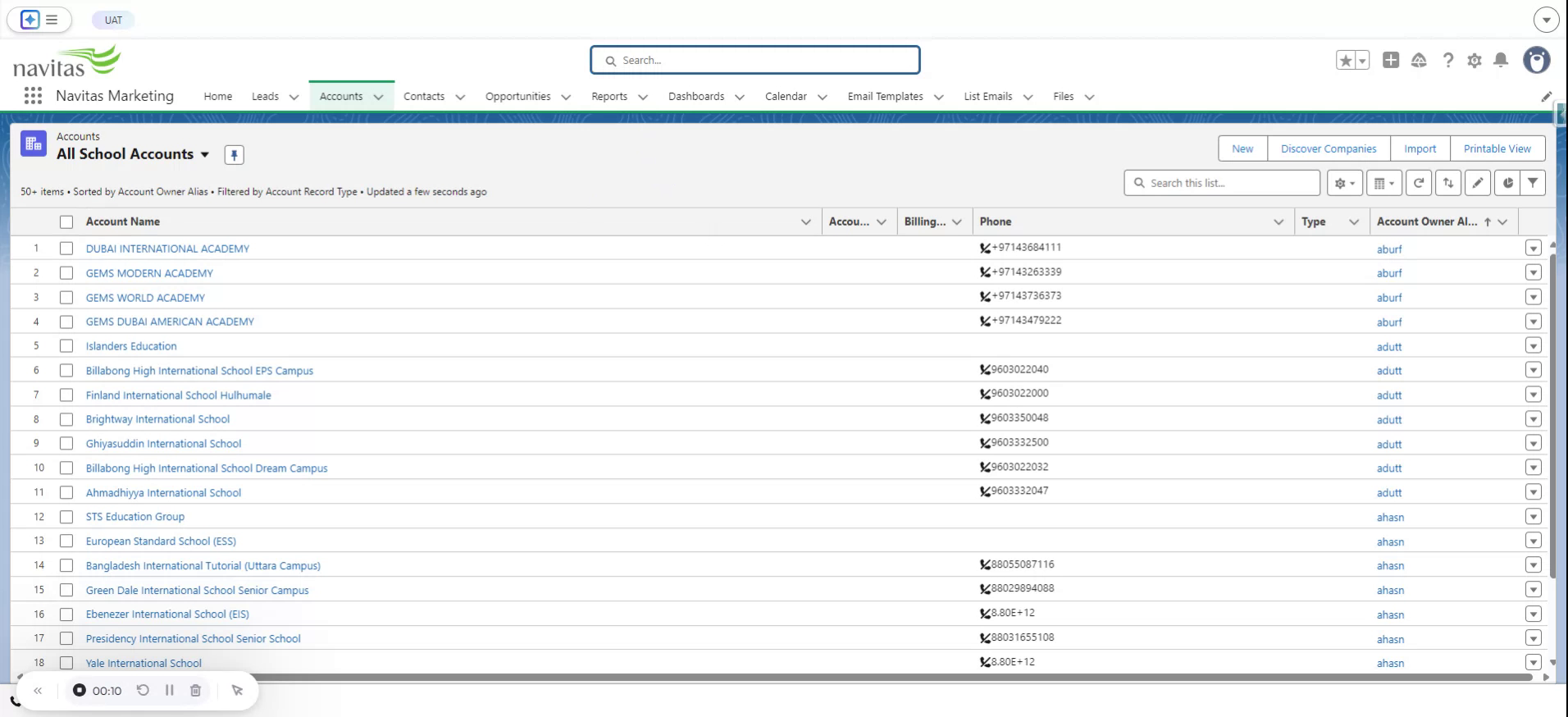The width and height of the screenshot is (1568, 717).
Task: Switch to Calendar tab
Action: point(786,96)
